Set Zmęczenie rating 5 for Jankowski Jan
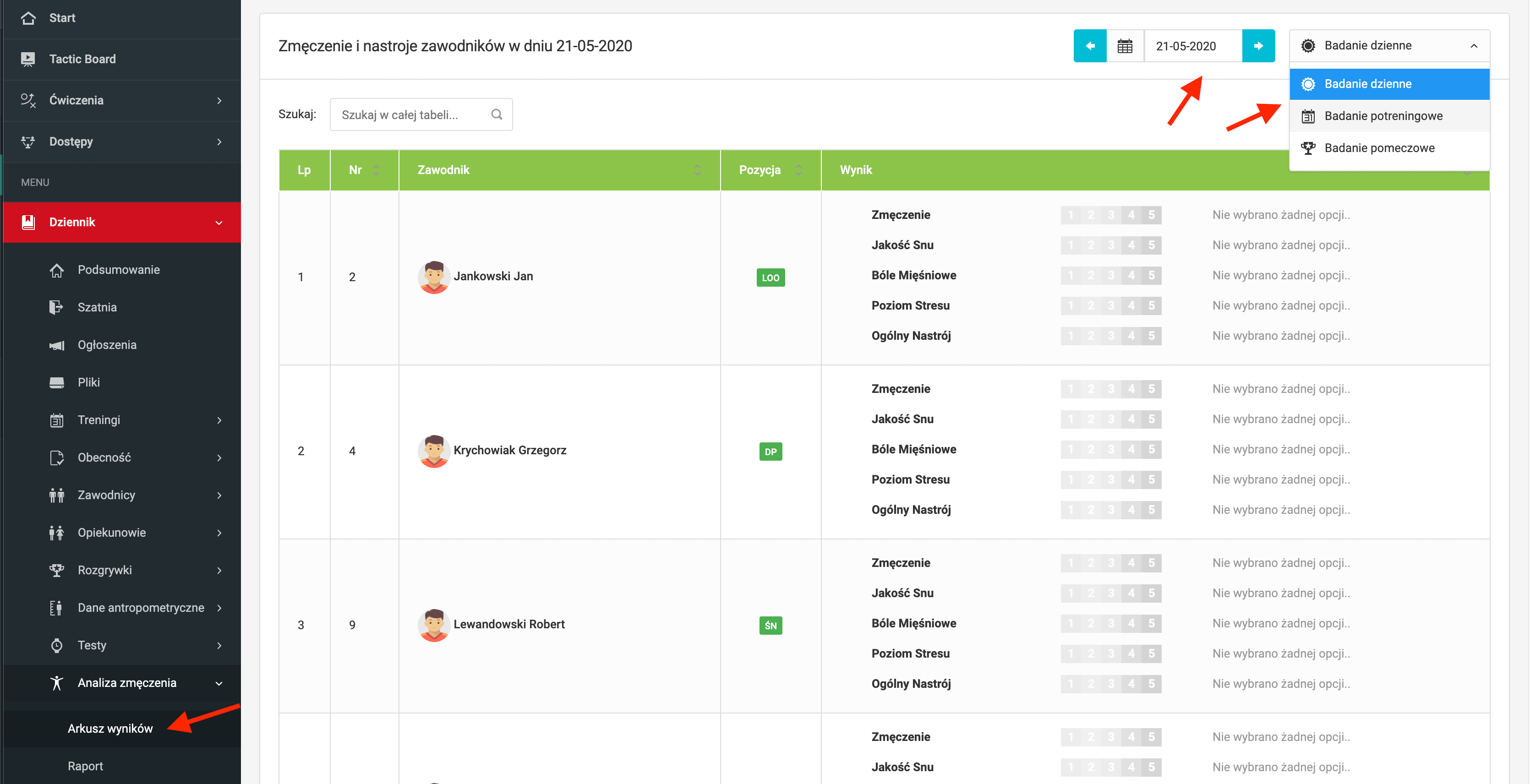 [1151, 215]
